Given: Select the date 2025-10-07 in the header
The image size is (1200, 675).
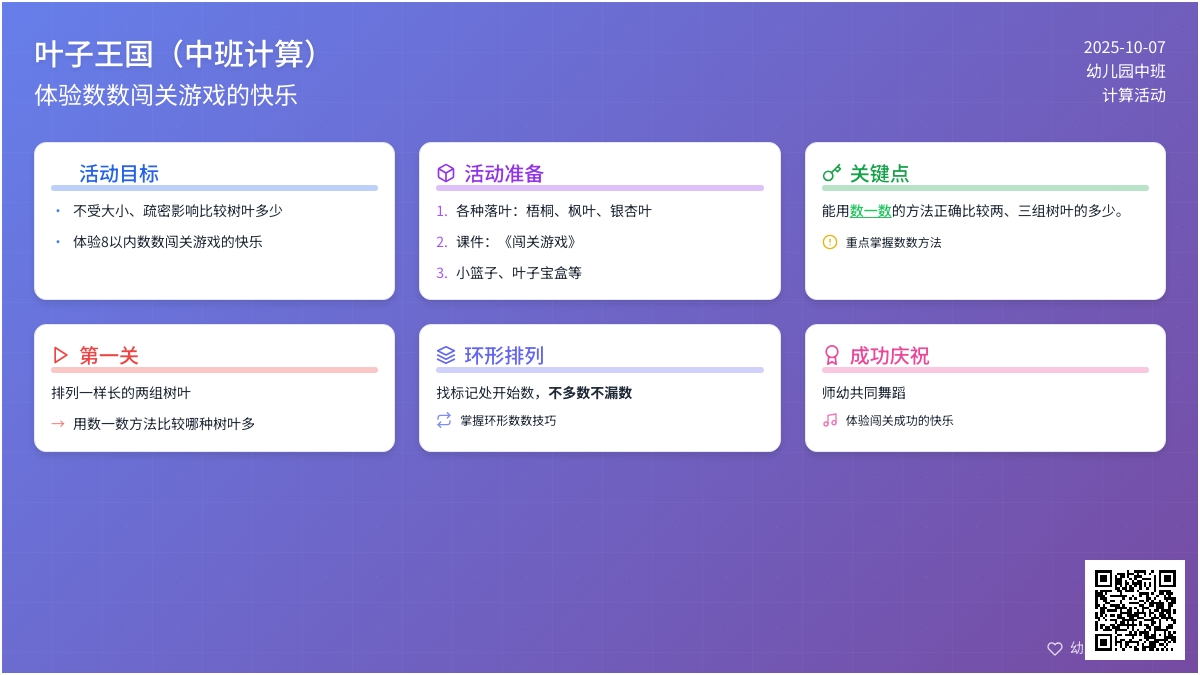Looking at the screenshot, I should (1124, 47).
